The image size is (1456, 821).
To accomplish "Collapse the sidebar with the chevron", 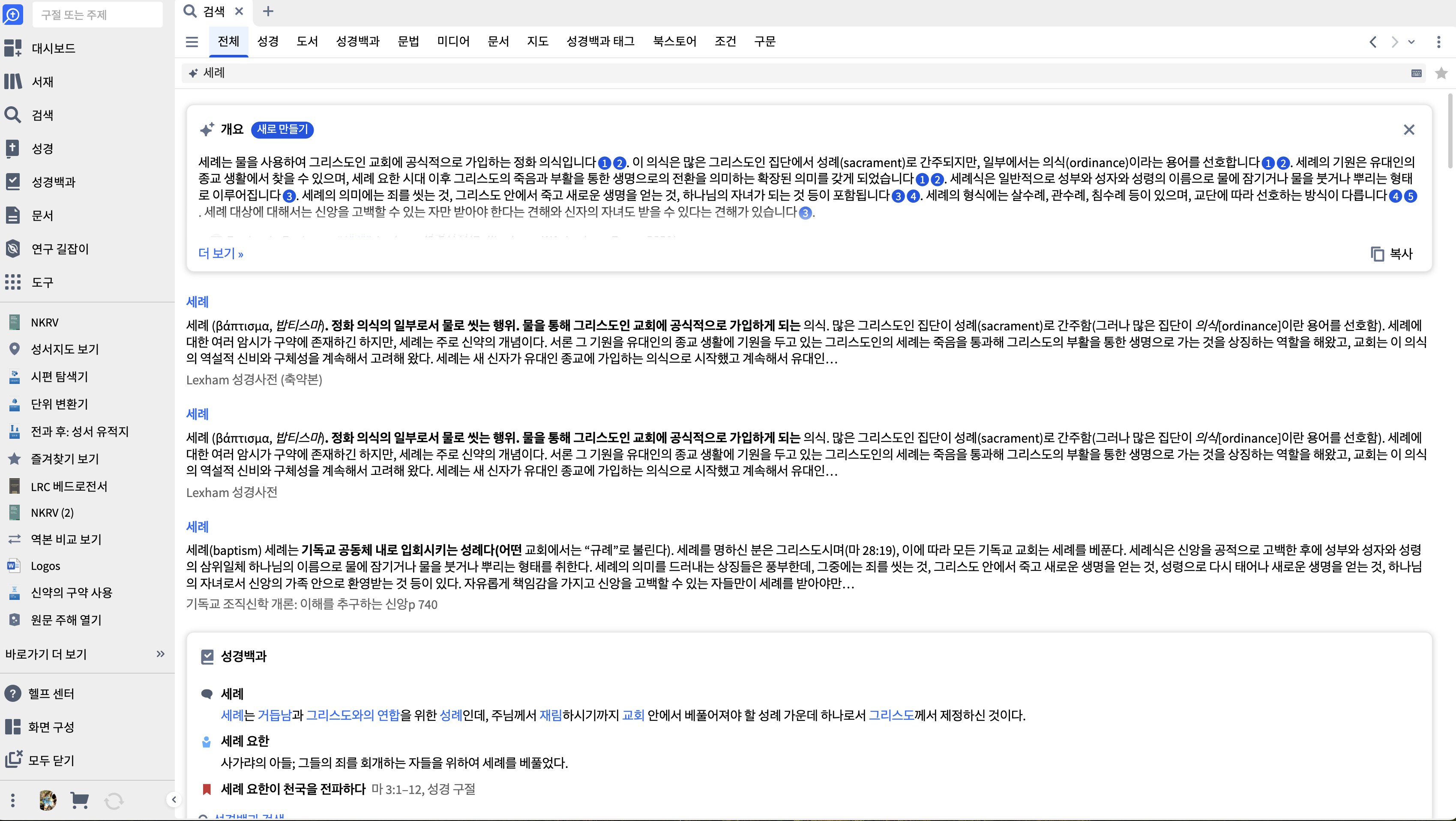I will (x=174, y=800).
